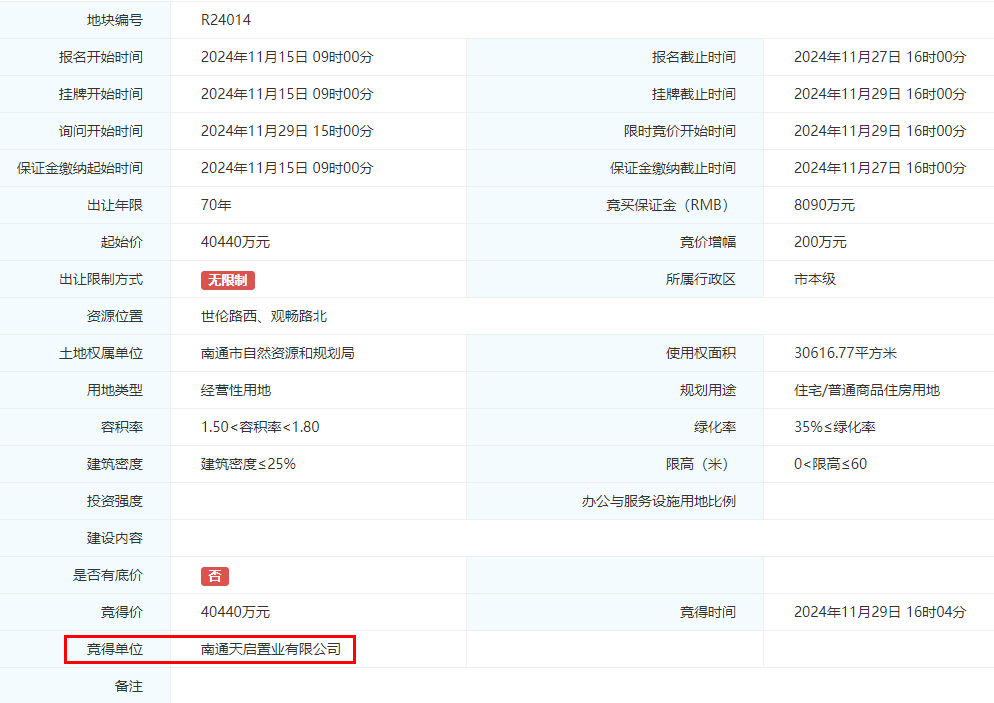The height and width of the screenshot is (703, 994).
Task: Select 挂牌截止时间 value 2024年11月29日 16时00分
Action: point(880,94)
